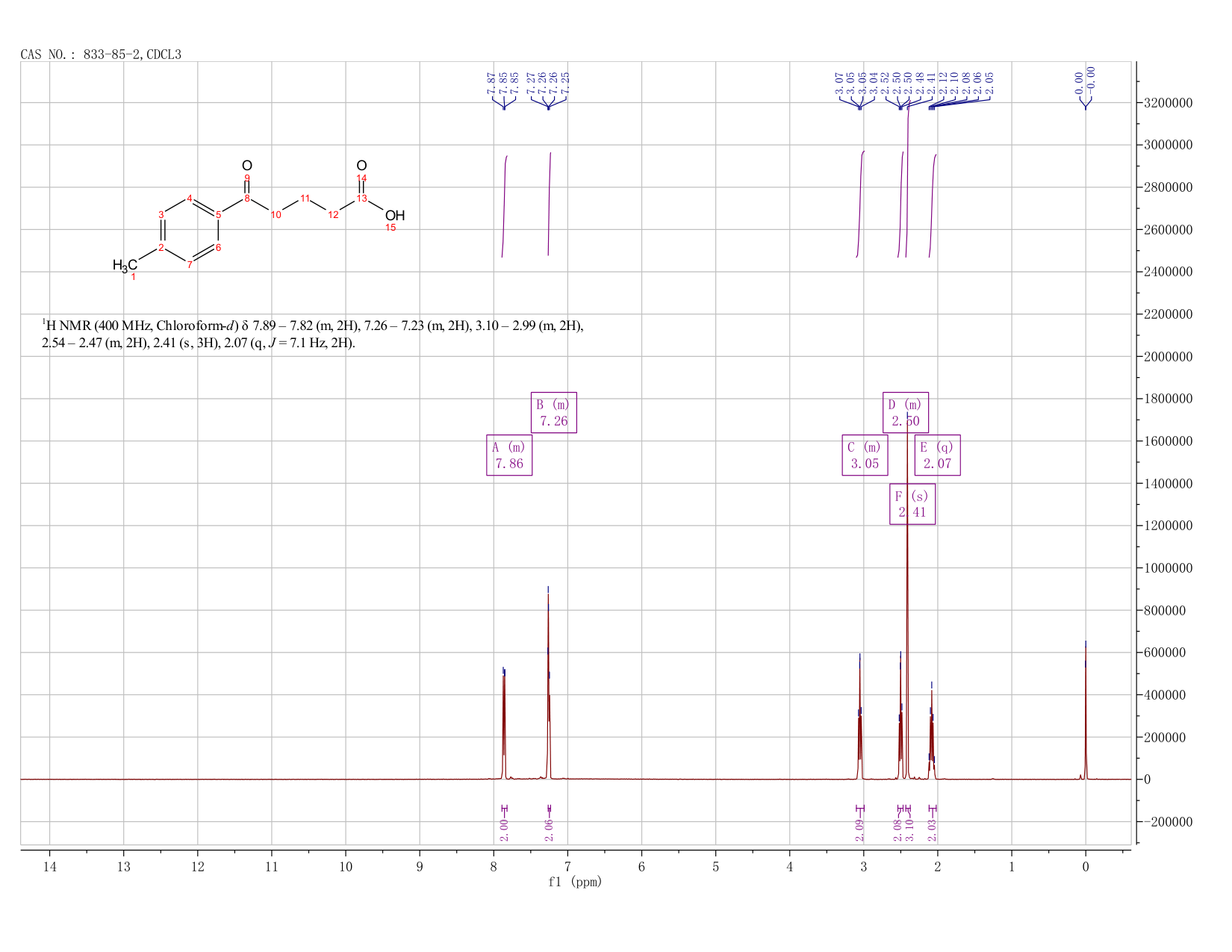1232x952 pixels.
Task: Click x-axis tick label '2'
Action: click(x=937, y=866)
